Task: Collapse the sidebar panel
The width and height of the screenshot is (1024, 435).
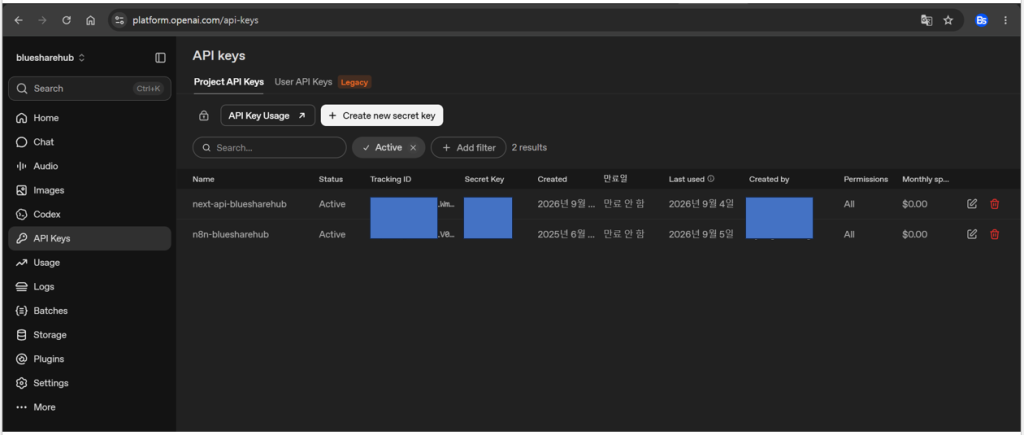Action: click(160, 57)
